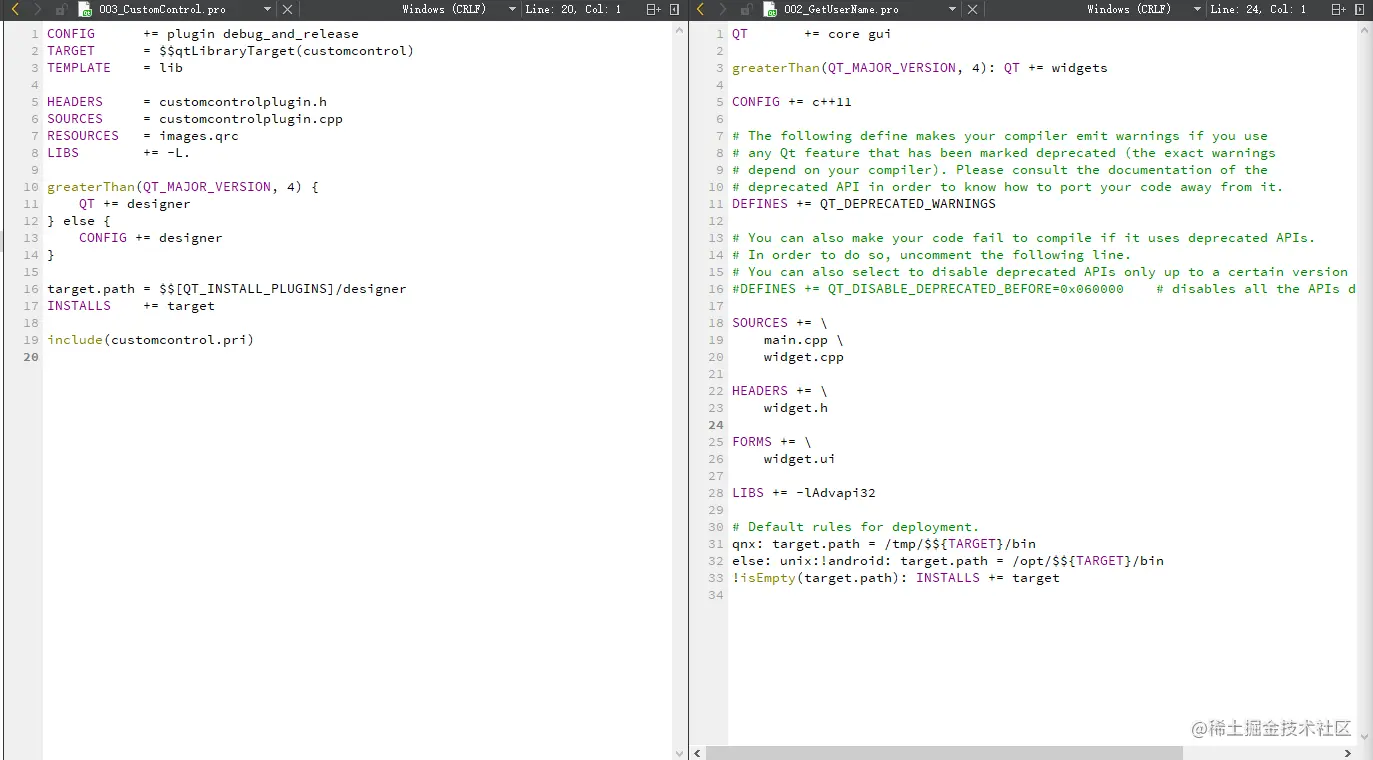Screen dimensions: 1373x760
Task: Click line number 10 in the left editor gutter
Action: [30, 187]
